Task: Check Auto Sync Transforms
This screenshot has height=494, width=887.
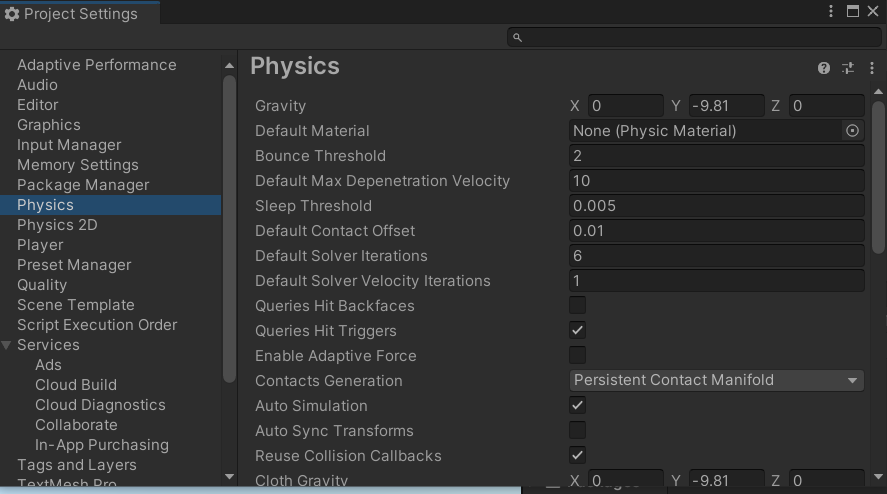Action: pyautogui.click(x=578, y=431)
